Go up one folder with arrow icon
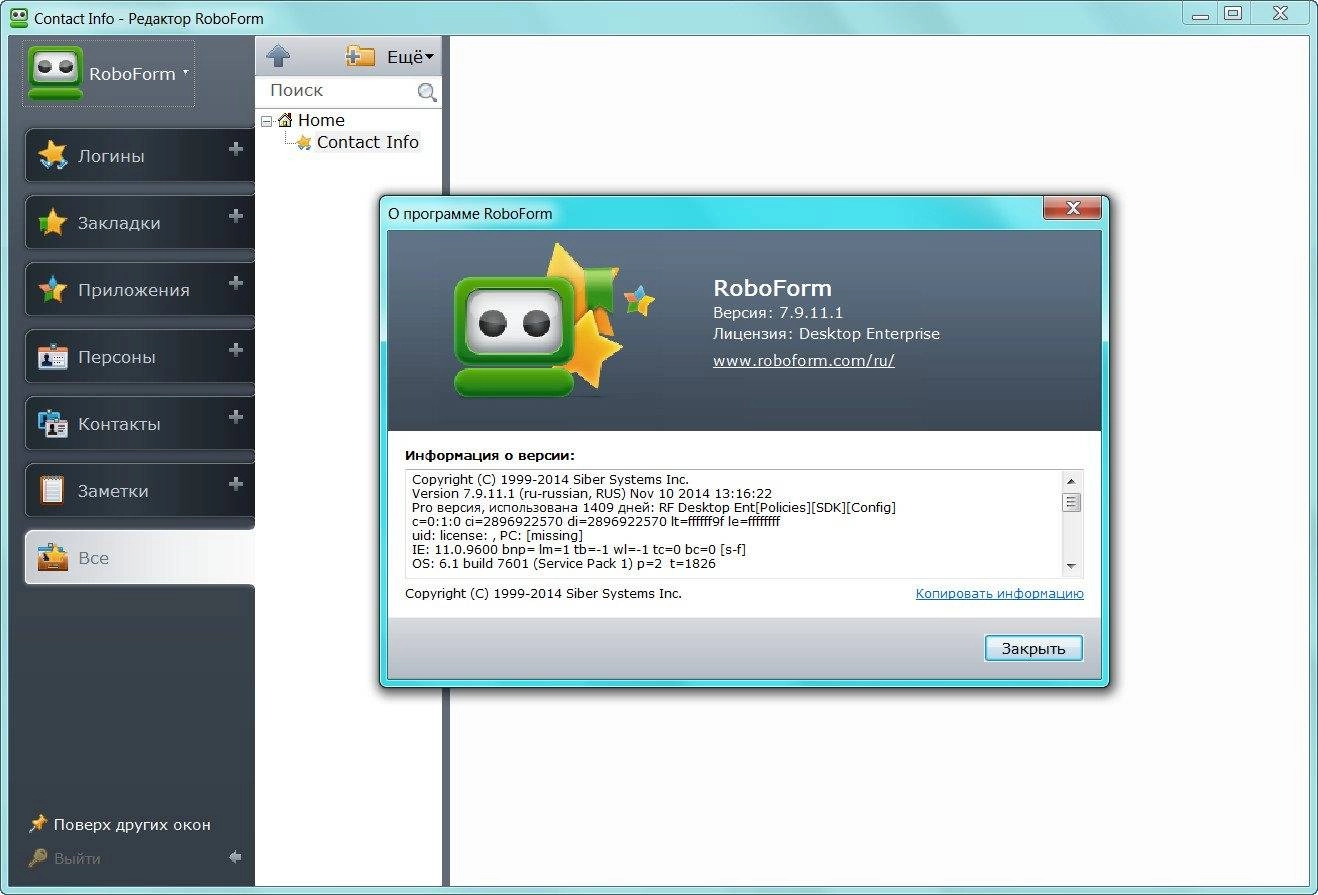This screenshot has width=1318, height=895. point(279,56)
